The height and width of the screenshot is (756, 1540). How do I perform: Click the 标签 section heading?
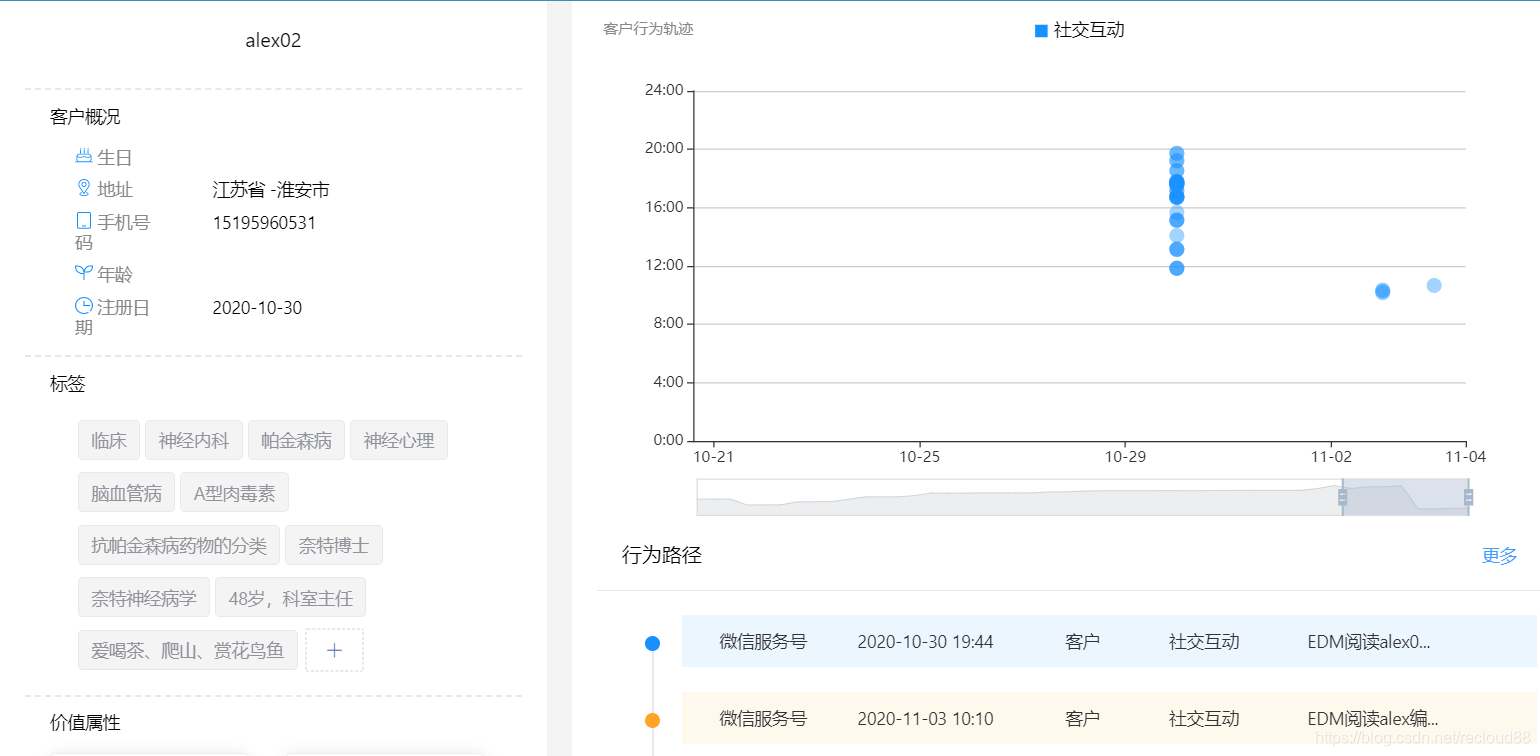68,384
